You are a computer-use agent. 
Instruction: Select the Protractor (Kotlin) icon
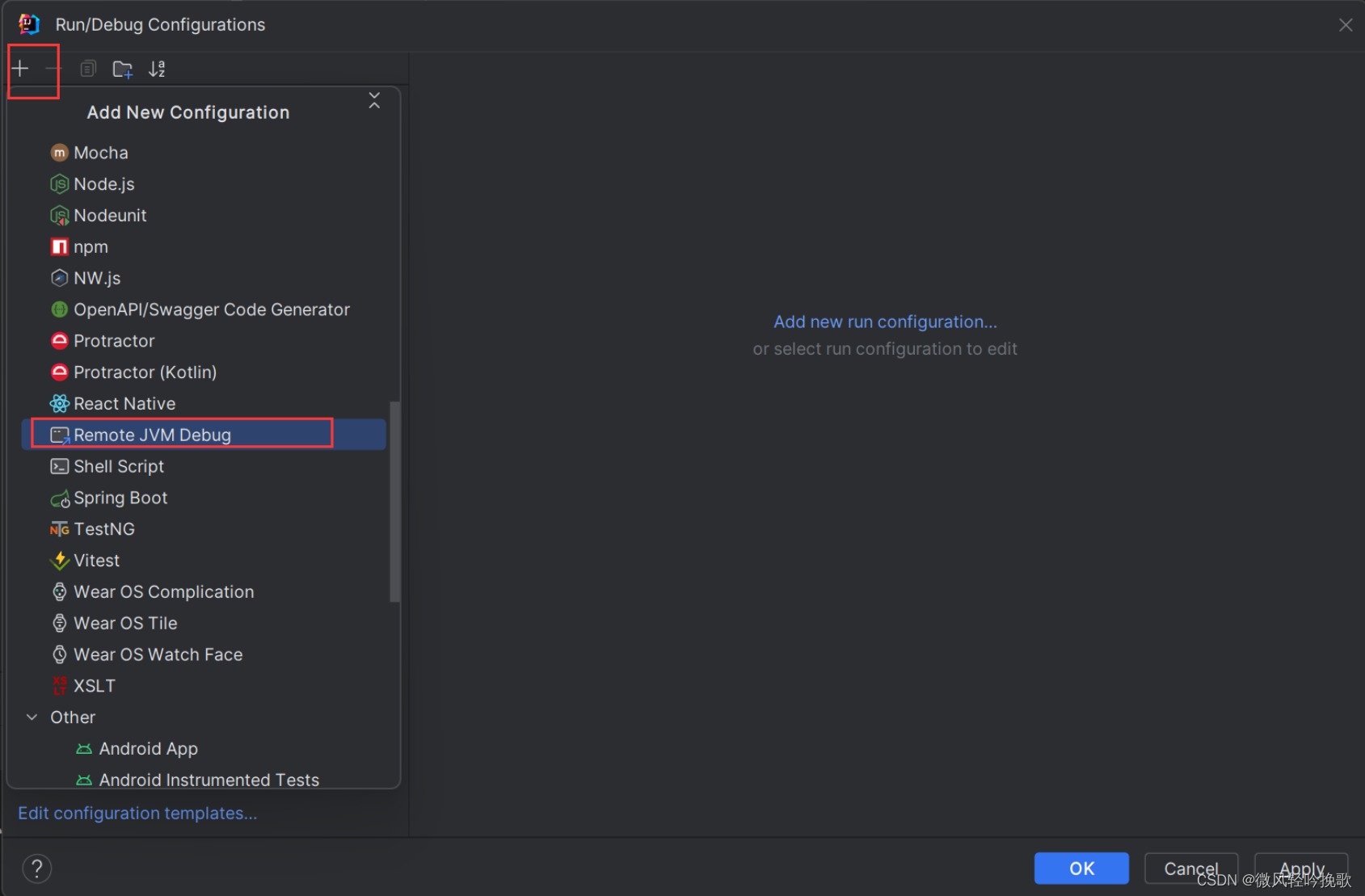point(59,372)
